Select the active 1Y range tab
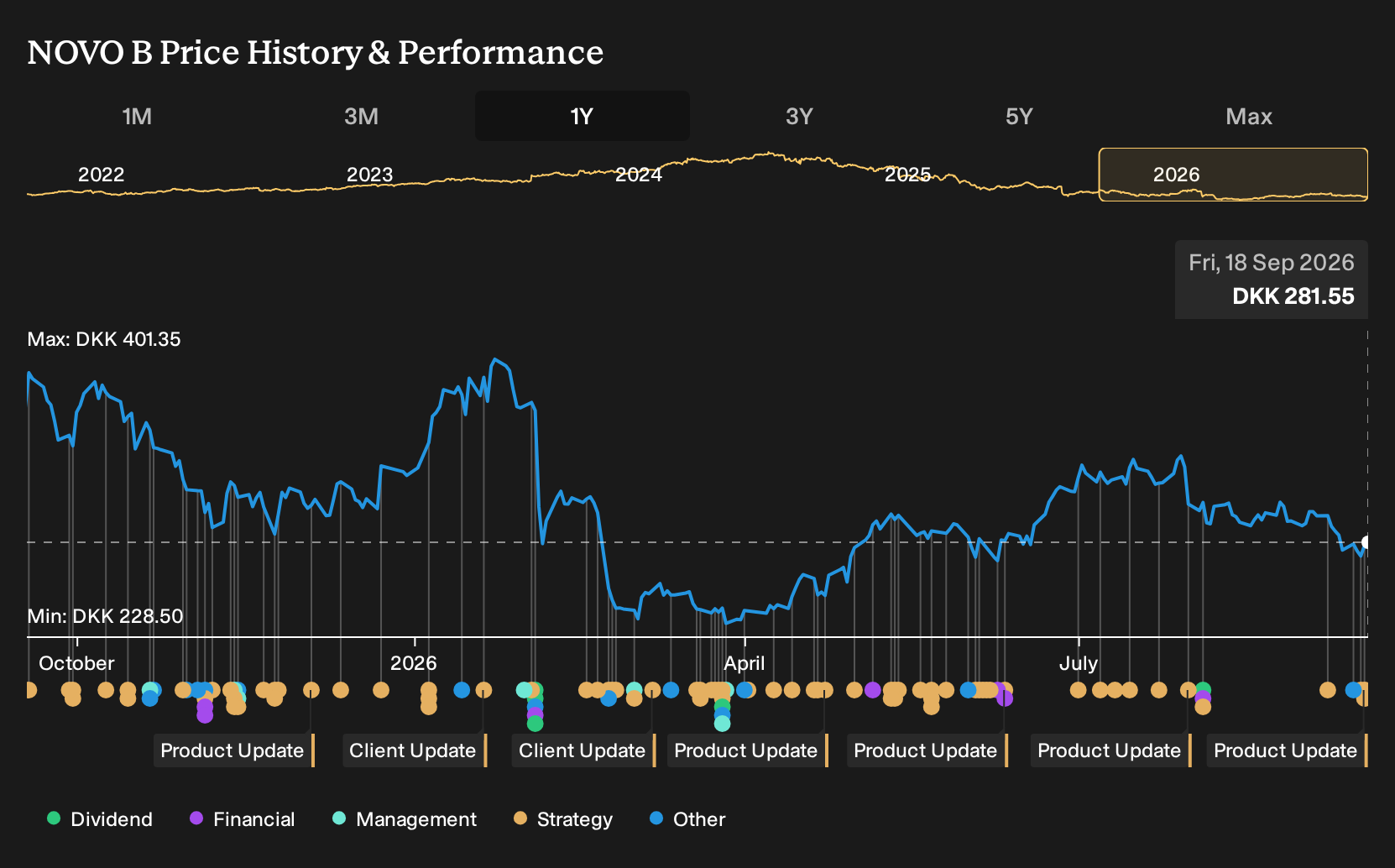 tap(583, 117)
